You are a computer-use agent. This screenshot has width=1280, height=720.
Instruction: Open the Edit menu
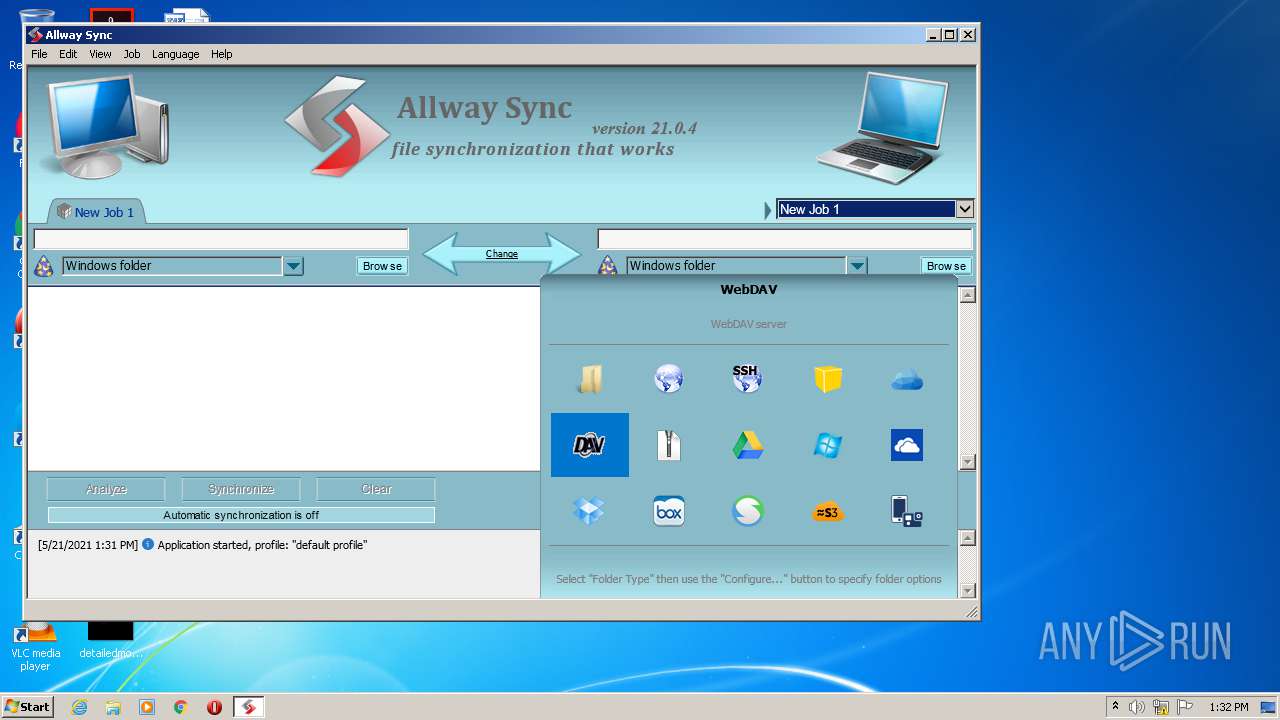pyautogui.click(x=68, y=54)
